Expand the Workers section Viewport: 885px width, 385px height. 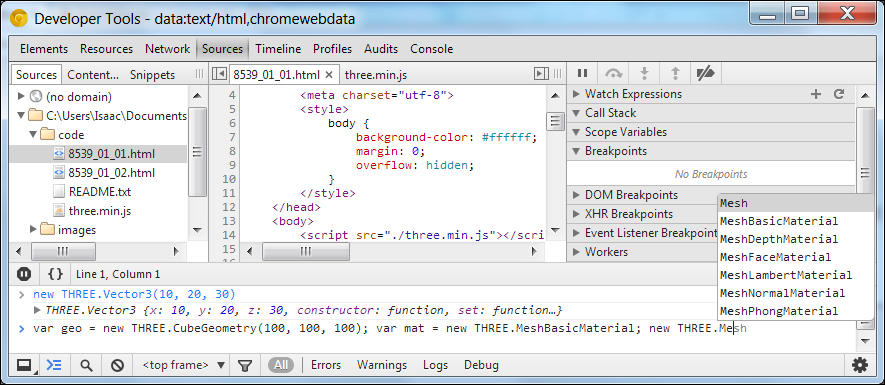coord(576,252)
